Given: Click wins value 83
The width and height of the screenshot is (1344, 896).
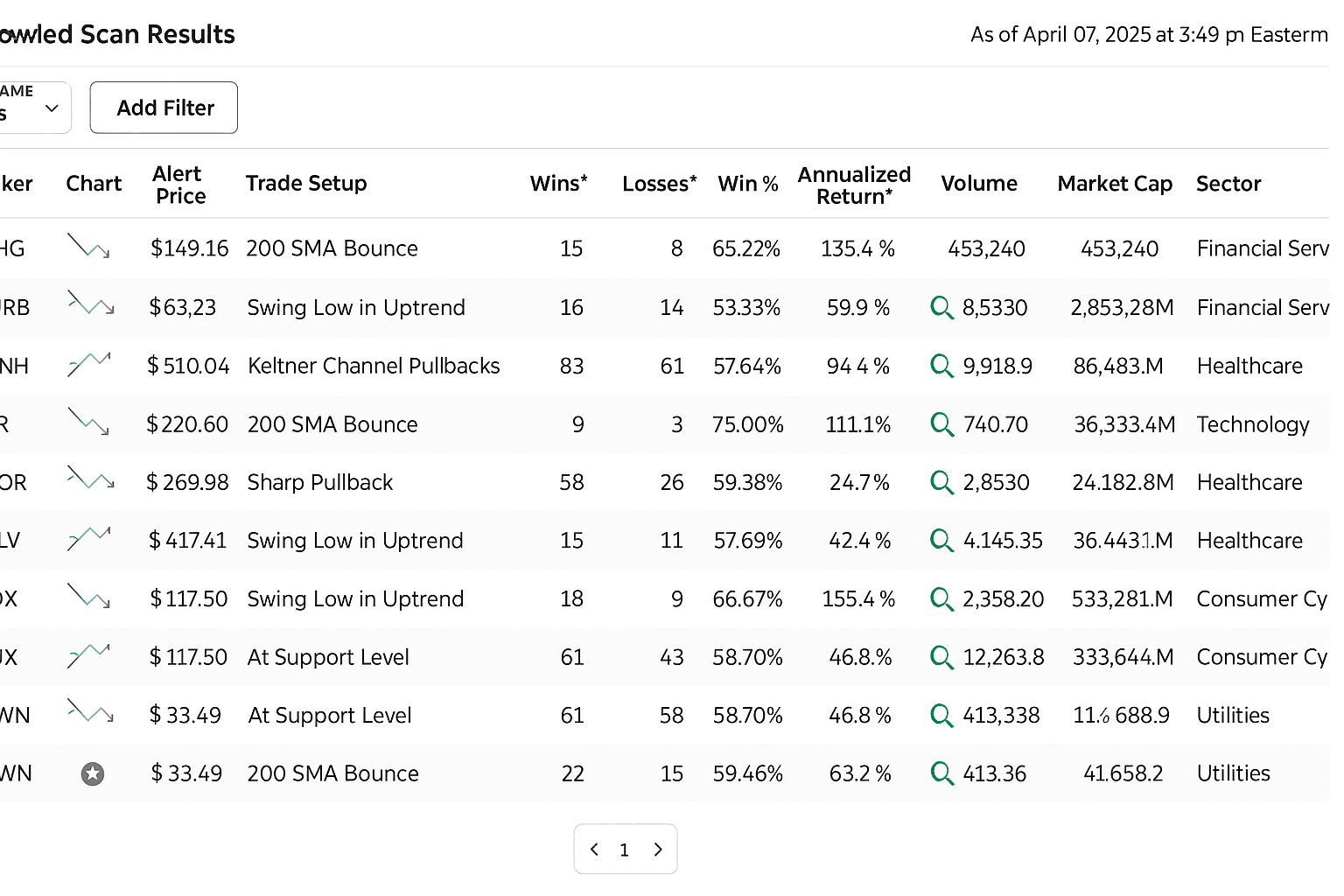Looking at the screenshot, I should point(571,366).
